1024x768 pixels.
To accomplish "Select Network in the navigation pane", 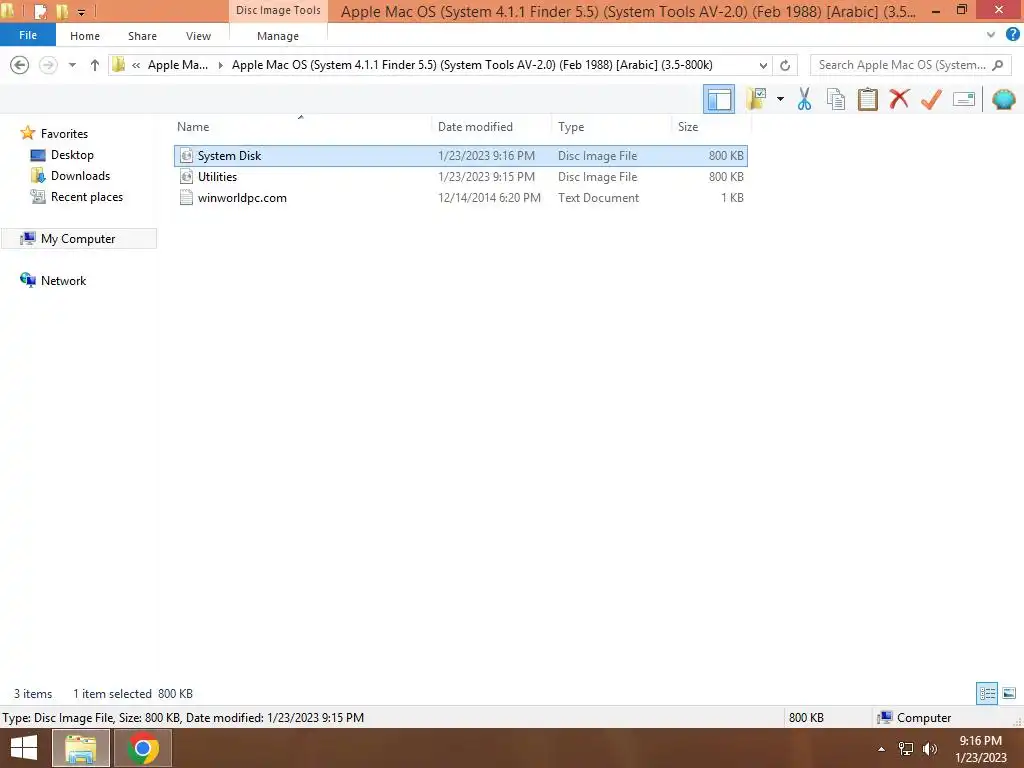I will (63, 280).
